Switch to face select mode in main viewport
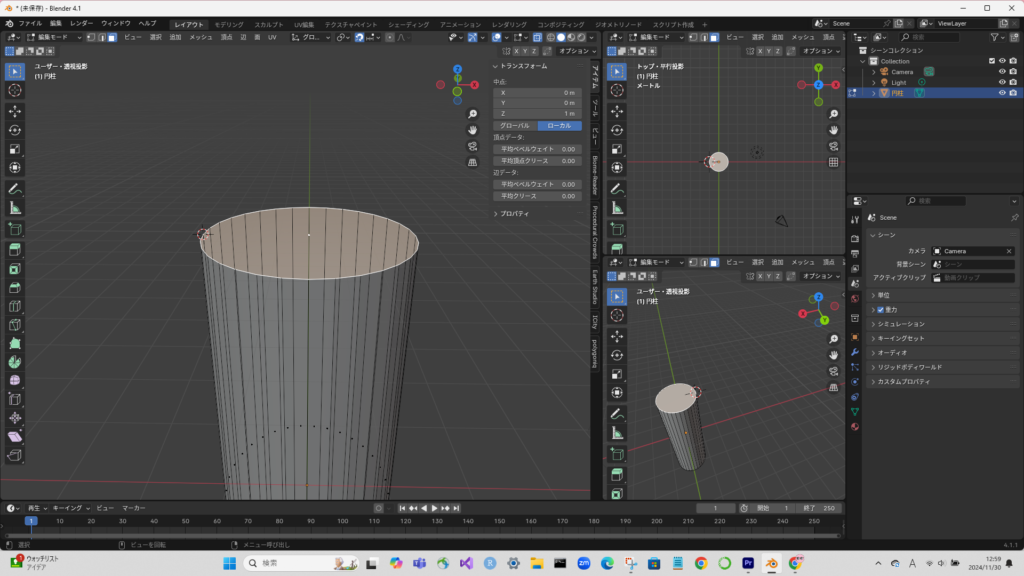This screenshot has height=576, width=1024. [112, 37]
